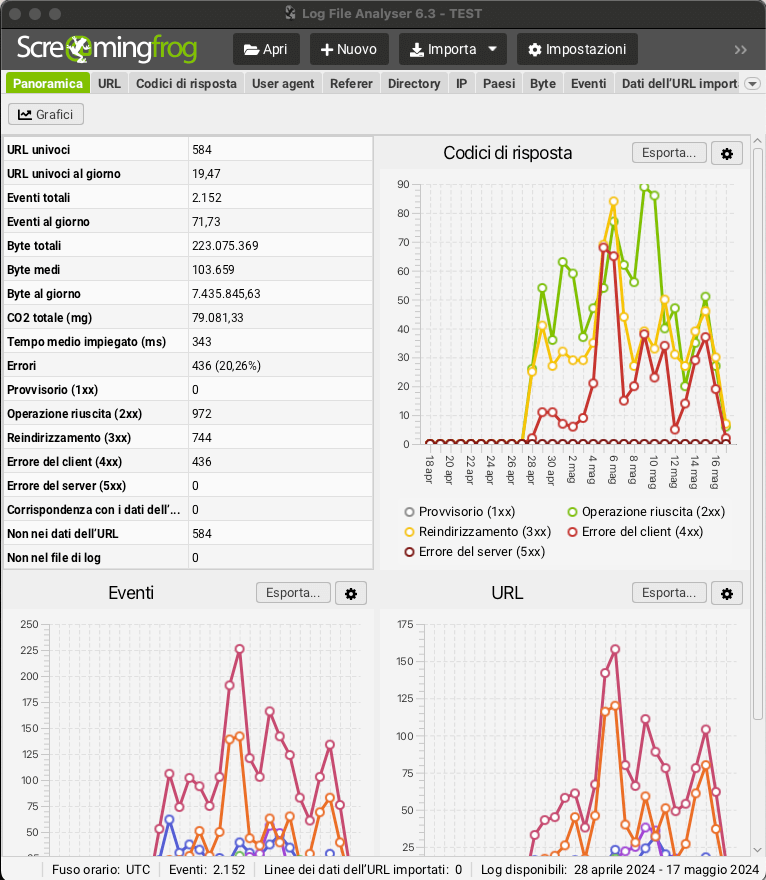
Task: Toggle the Grafici charts button
Action: coord(46,114)
